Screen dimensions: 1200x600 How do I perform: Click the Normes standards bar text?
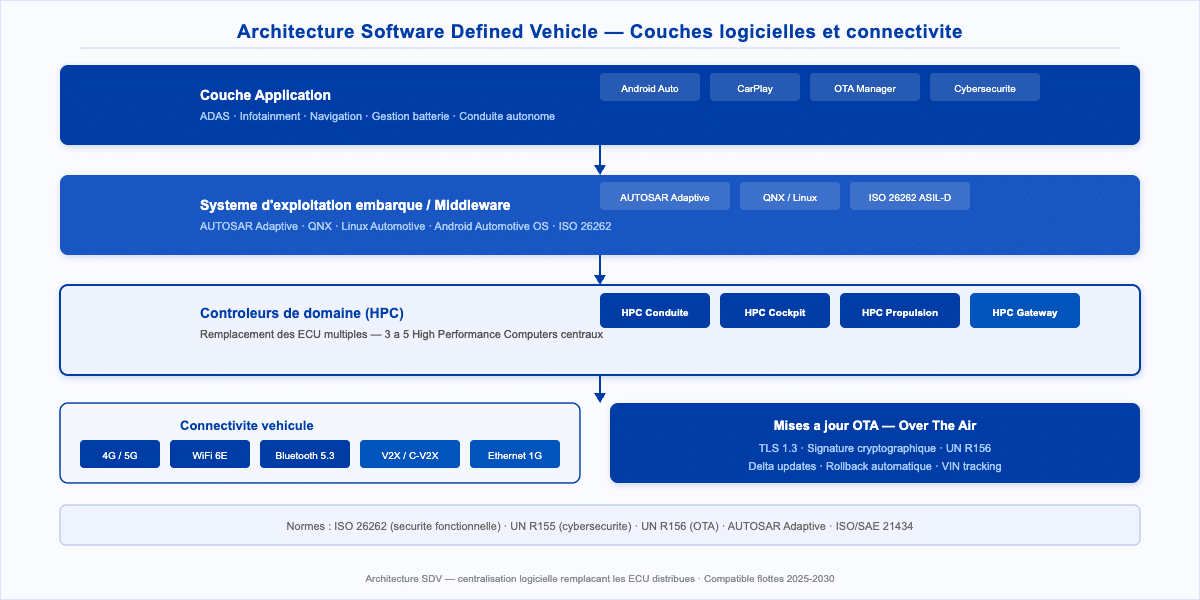[x=600, y=526]
